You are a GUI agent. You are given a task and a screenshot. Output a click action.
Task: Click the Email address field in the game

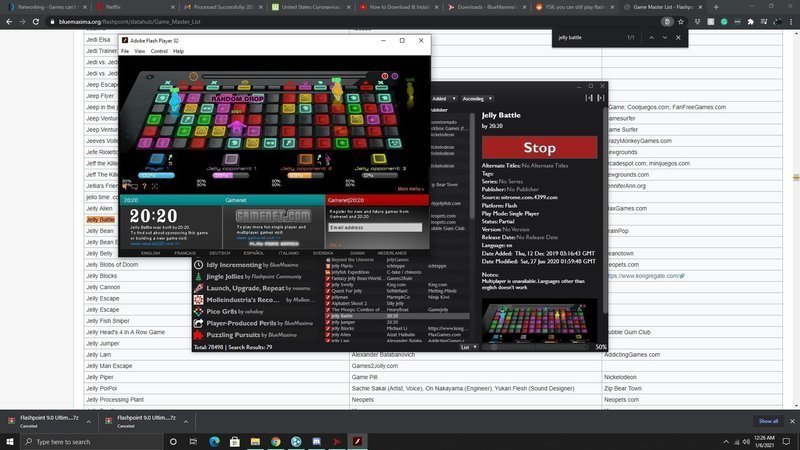375,228
